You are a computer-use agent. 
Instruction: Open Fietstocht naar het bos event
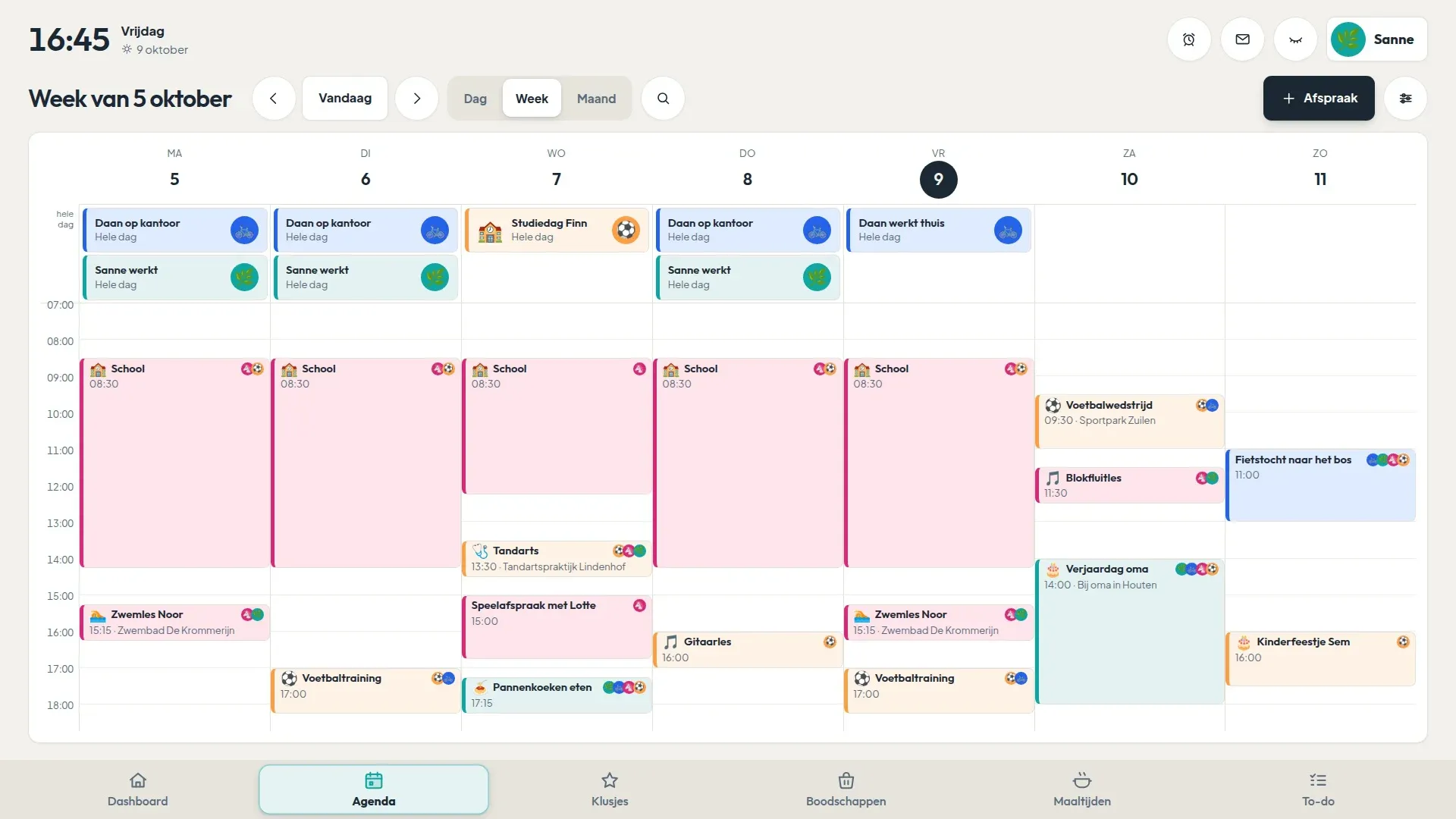[1320, 485]
